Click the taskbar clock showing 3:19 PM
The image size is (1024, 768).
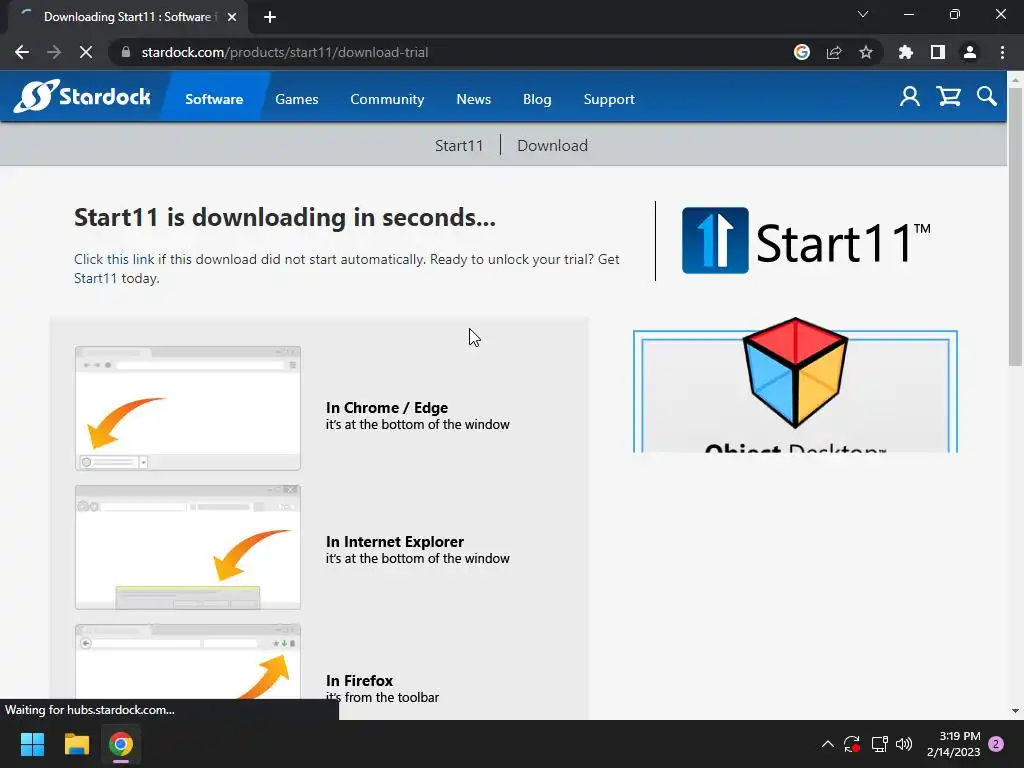click(953, 744)
